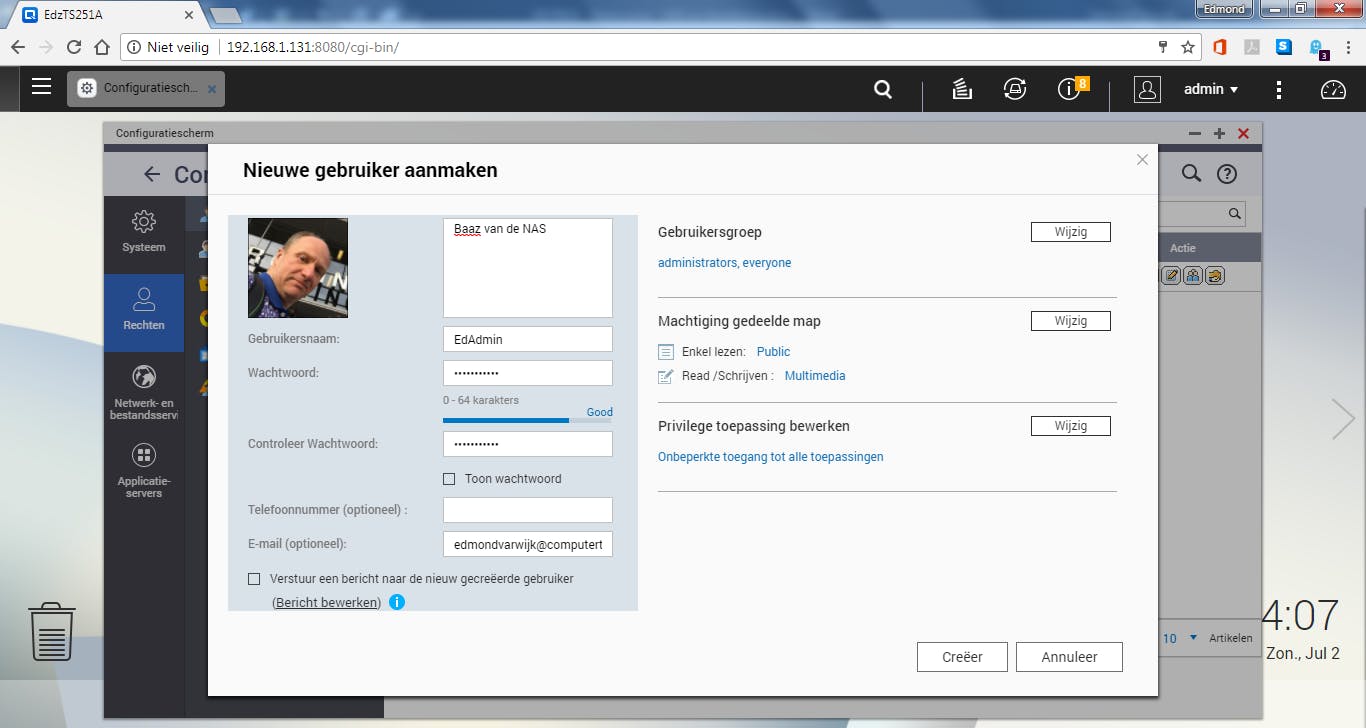The height and width of the screenshot is (728, 1366).
Task: Click the search magnifier in Configuratiescherm header
Action: [1191, 174]
